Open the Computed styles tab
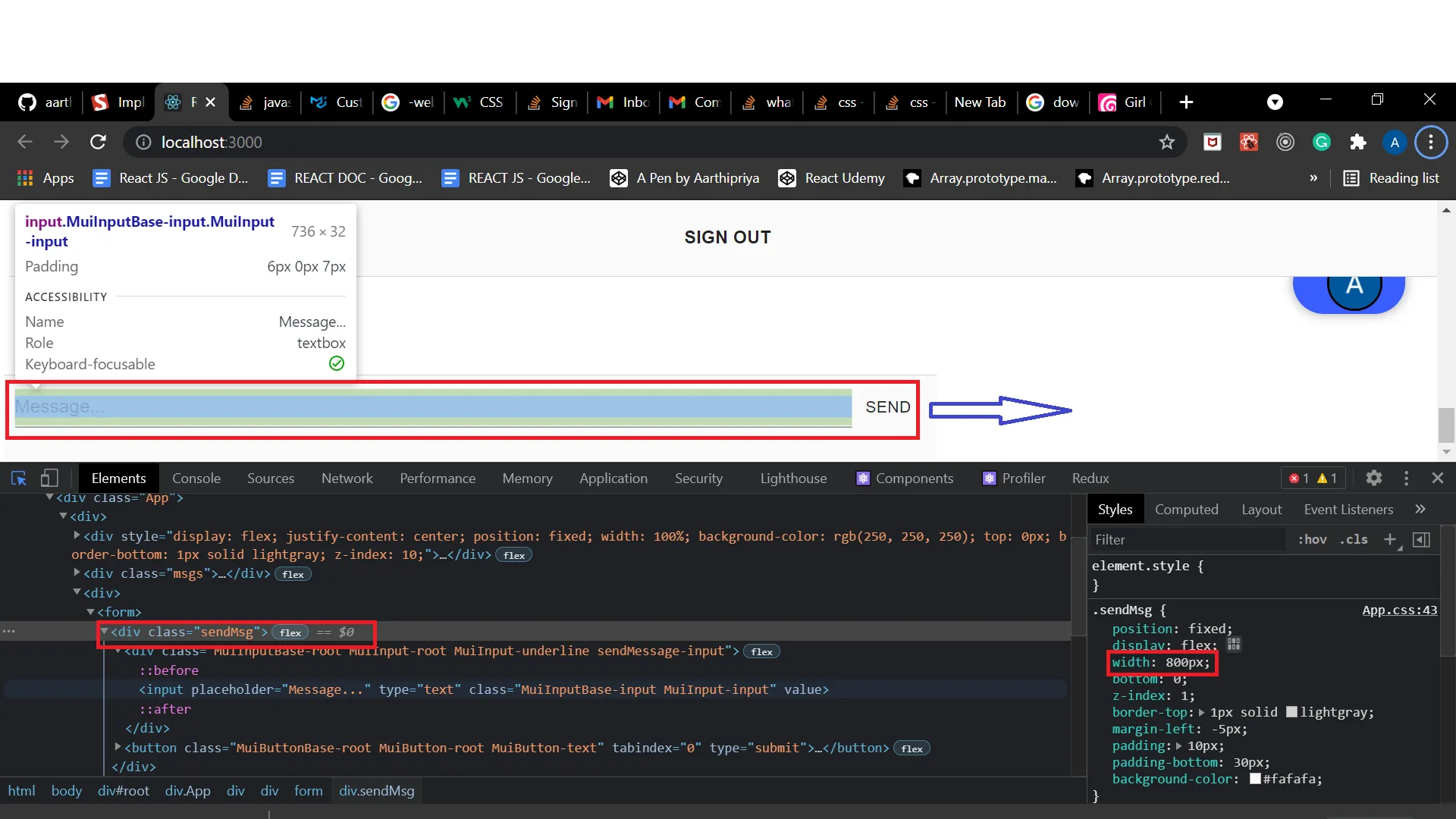1456x819 pixels. coord(1186,510)
